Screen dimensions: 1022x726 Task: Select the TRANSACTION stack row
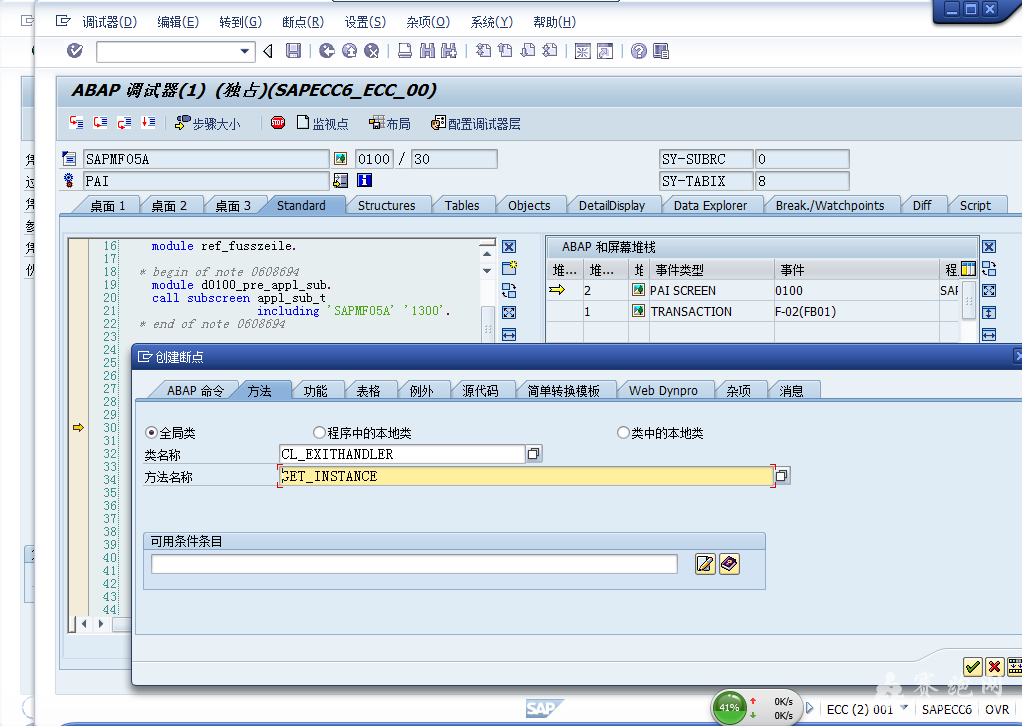click(752, 312)
